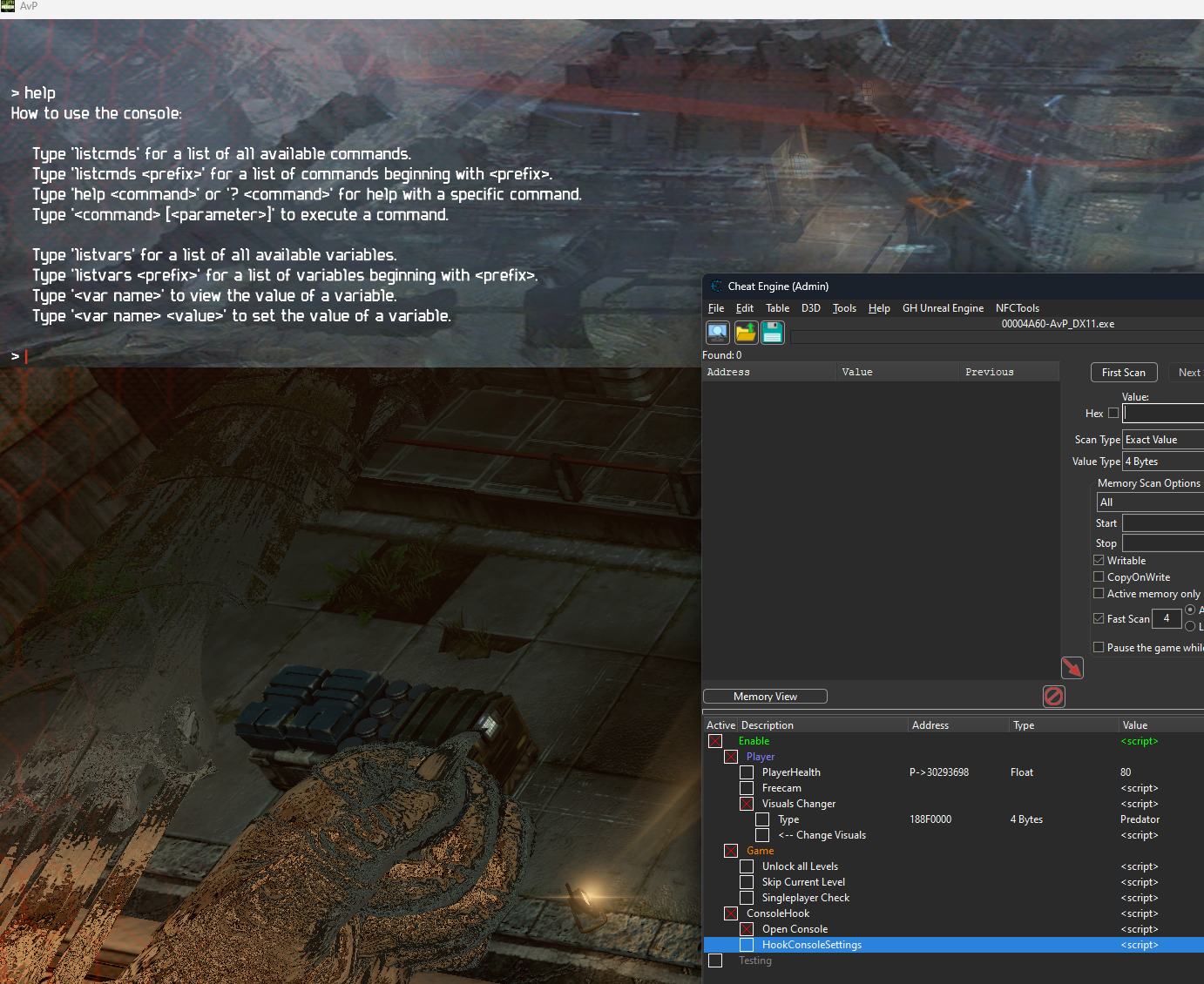Open the Tools menu
Image resolution: width=1204 pixels, height=984 pixels.
point(844,308)
